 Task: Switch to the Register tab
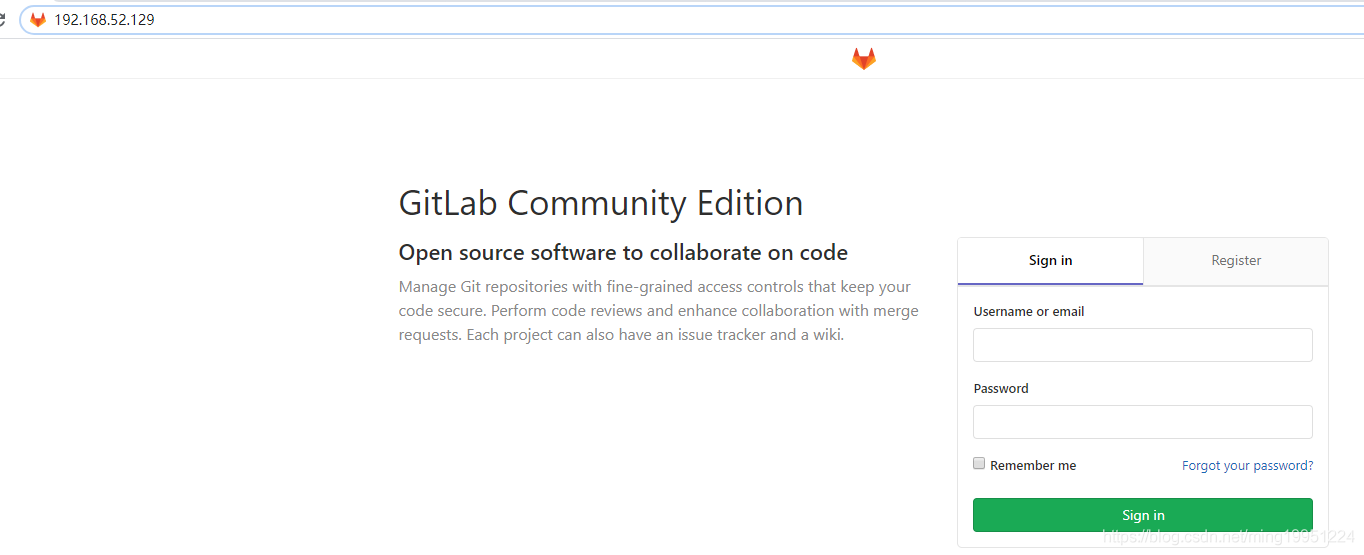click(x=1236, y=261)
